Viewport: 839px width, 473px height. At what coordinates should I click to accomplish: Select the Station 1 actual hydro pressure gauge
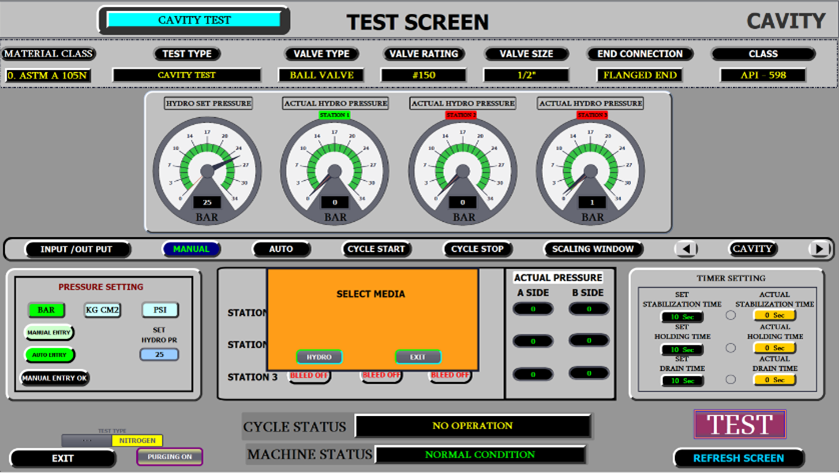(334, 171)
